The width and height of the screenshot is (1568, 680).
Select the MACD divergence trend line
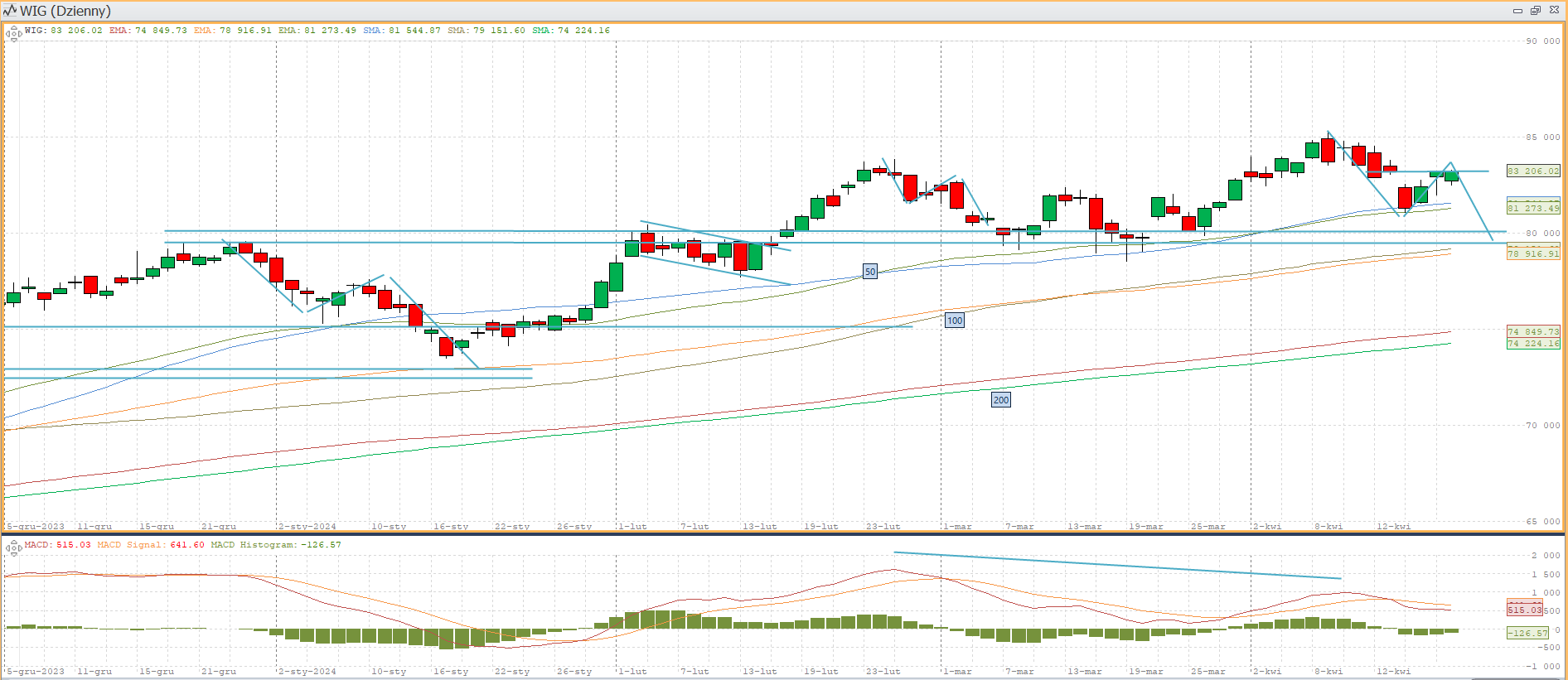(1117, 565)
